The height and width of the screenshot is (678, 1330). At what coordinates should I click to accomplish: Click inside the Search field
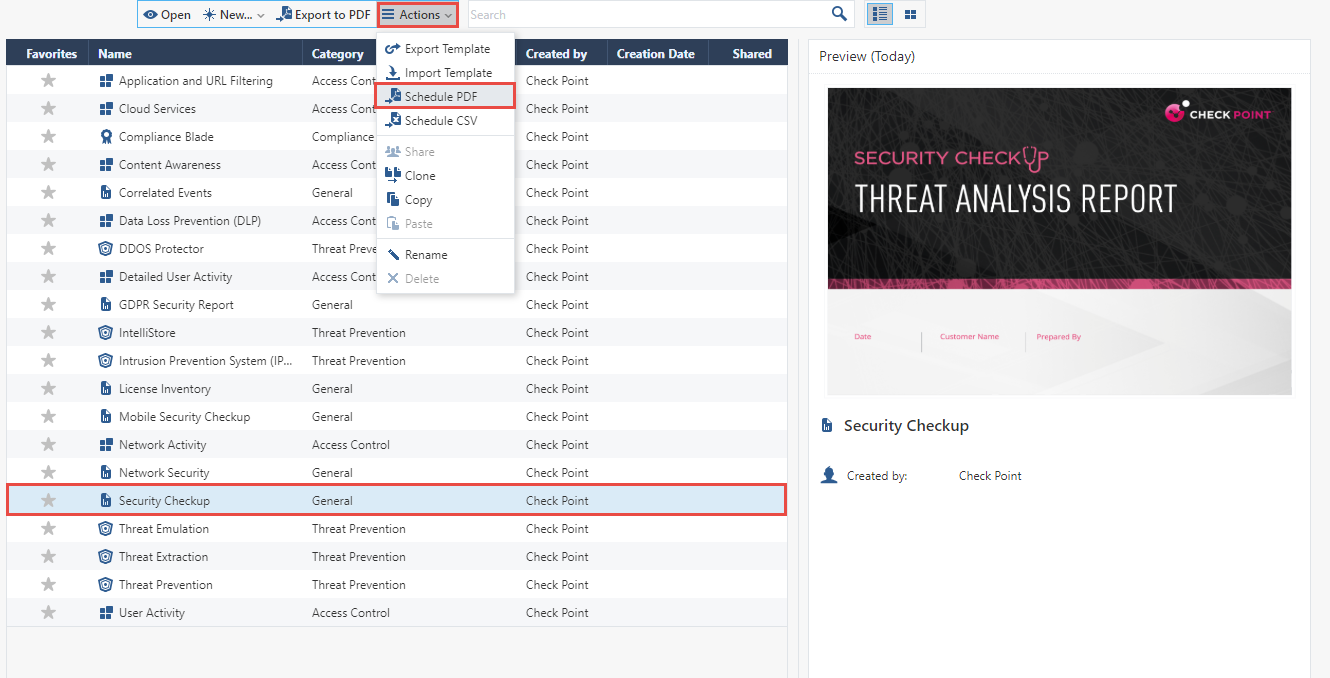click(x=648, y=14)
